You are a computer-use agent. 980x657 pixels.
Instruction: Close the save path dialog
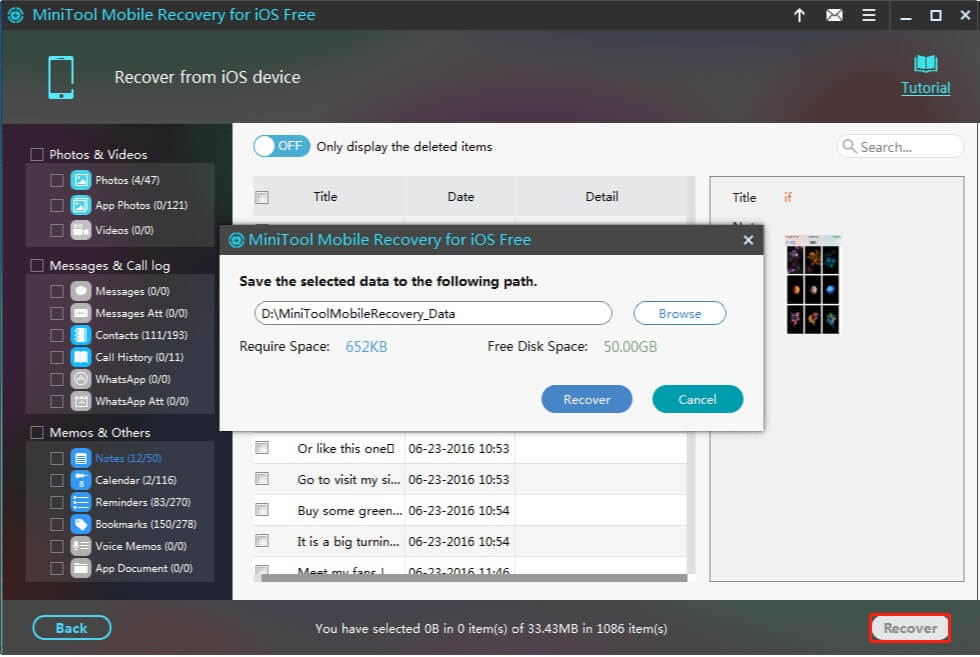748,240
